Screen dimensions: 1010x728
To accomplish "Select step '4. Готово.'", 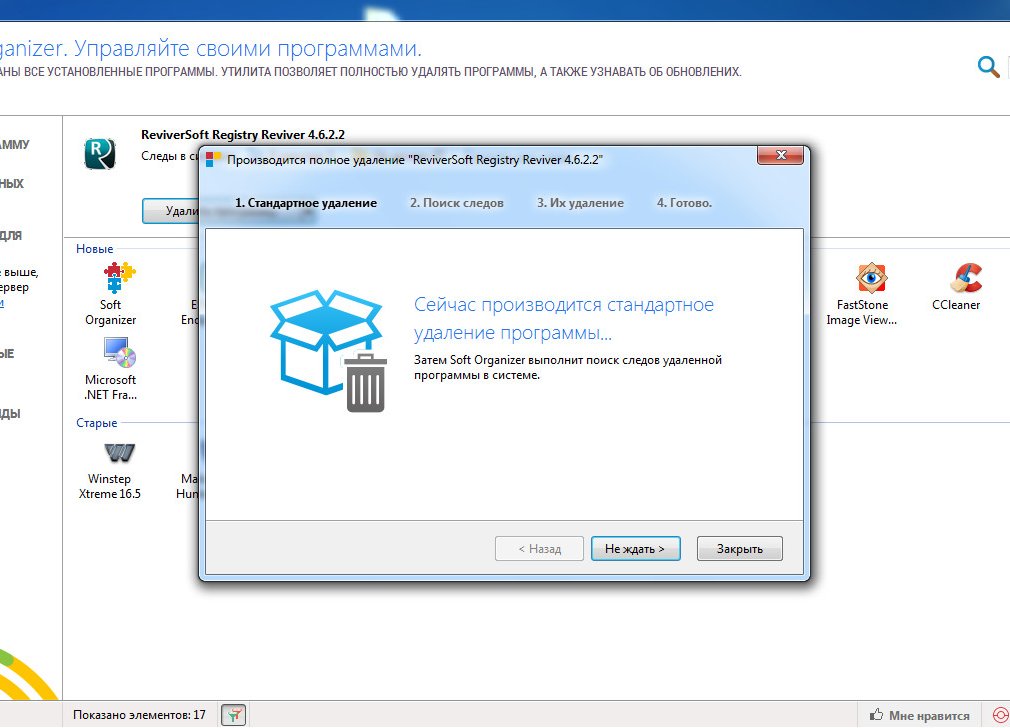I will coord(684,203).
